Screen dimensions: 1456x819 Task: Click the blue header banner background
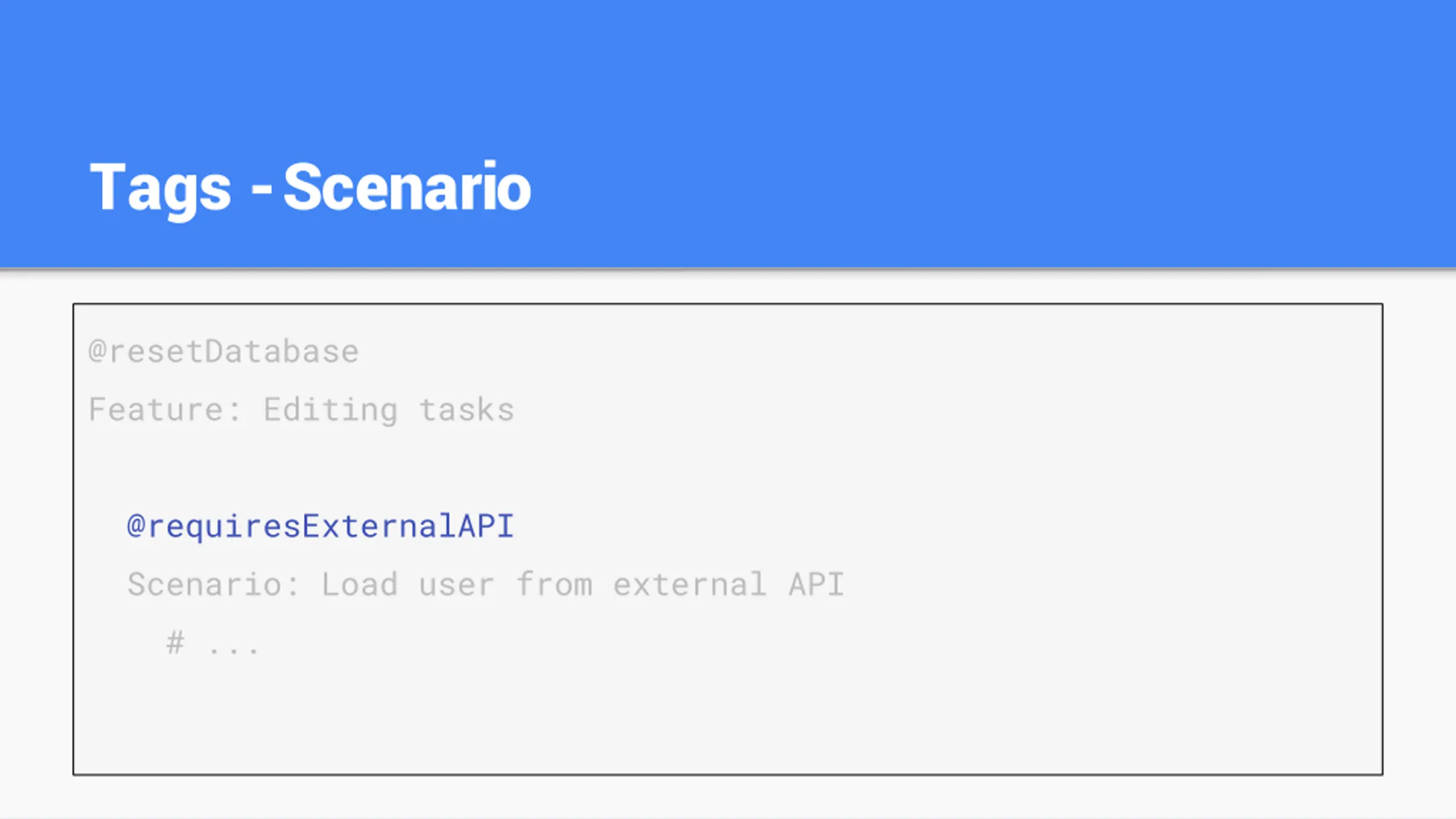[967, 114]
